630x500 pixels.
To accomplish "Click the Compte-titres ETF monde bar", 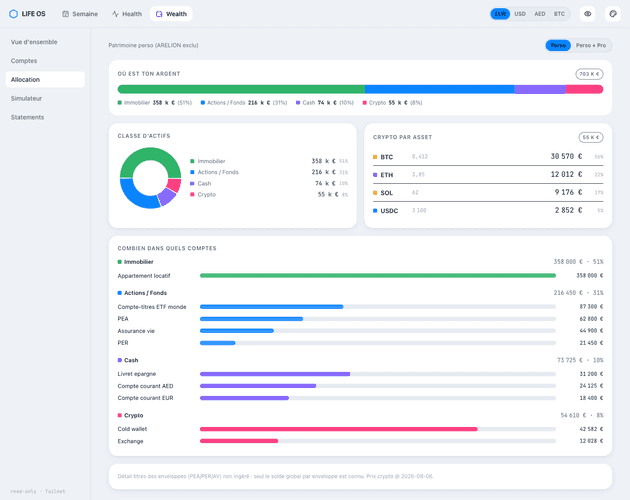I will point(378,307).
